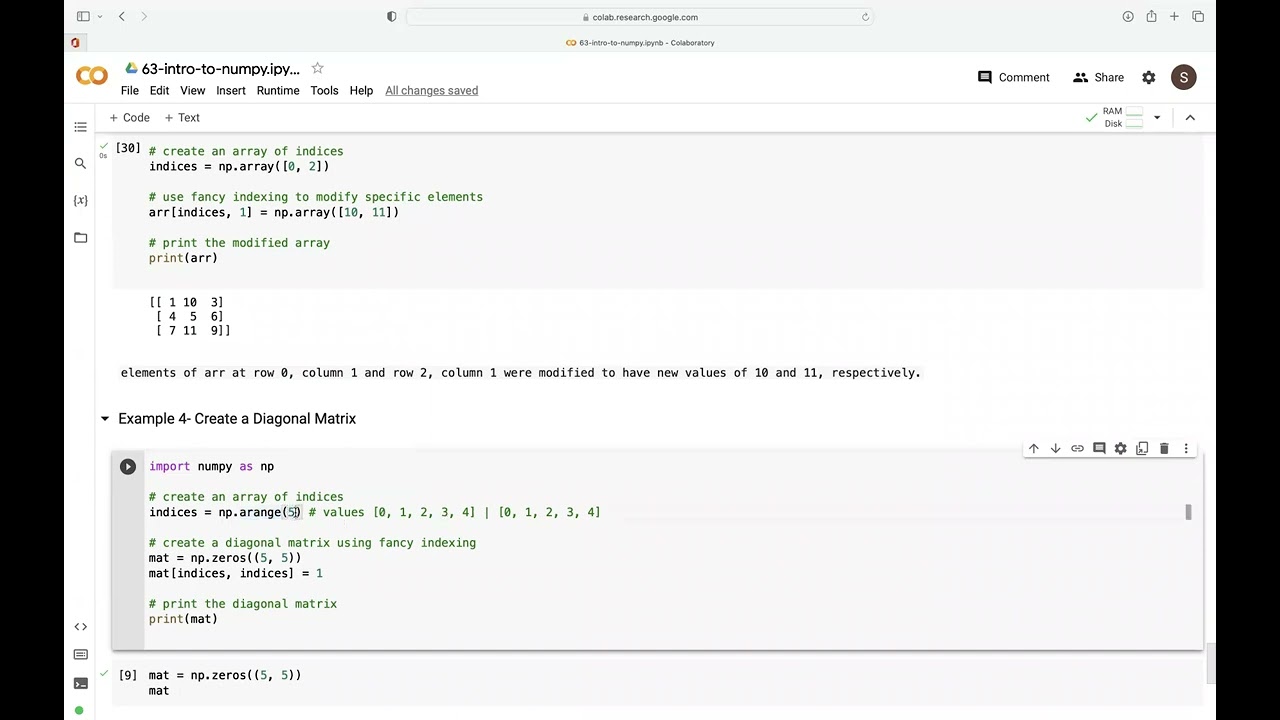Open the Runtime menu
Image resolution: width=1280 pixels, height=720 pixels.
click(x=278, y=90)
